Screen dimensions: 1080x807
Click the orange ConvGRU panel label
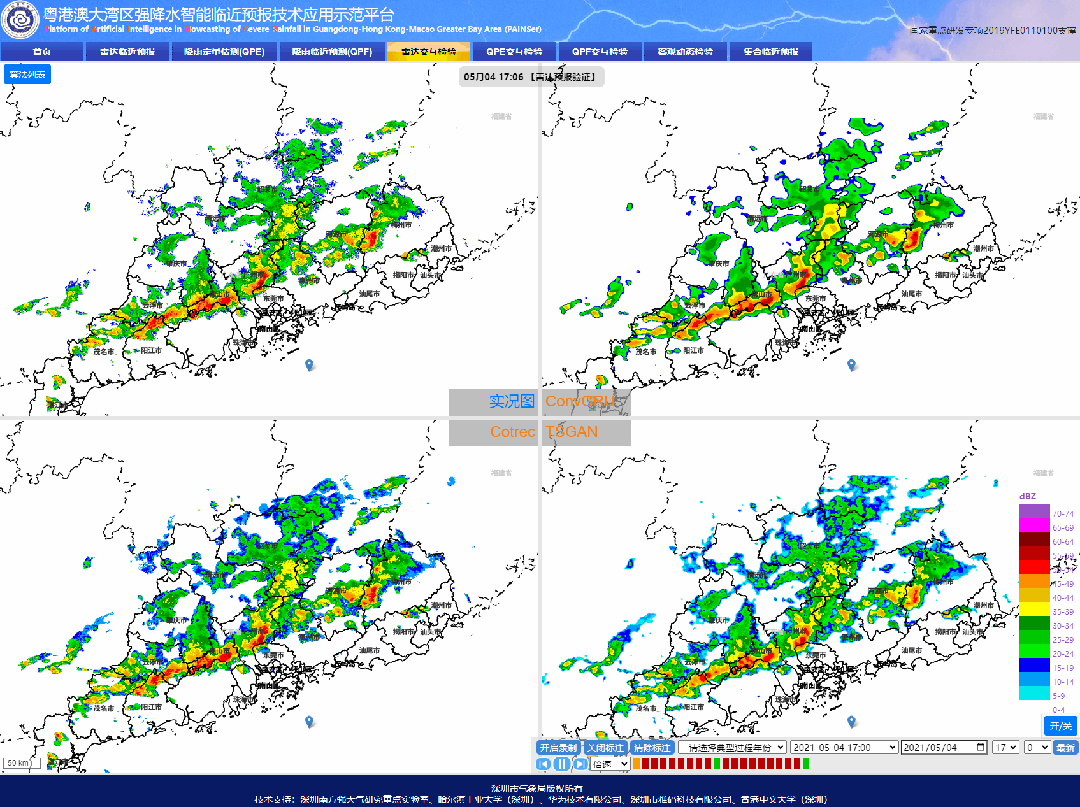(580, 401)
